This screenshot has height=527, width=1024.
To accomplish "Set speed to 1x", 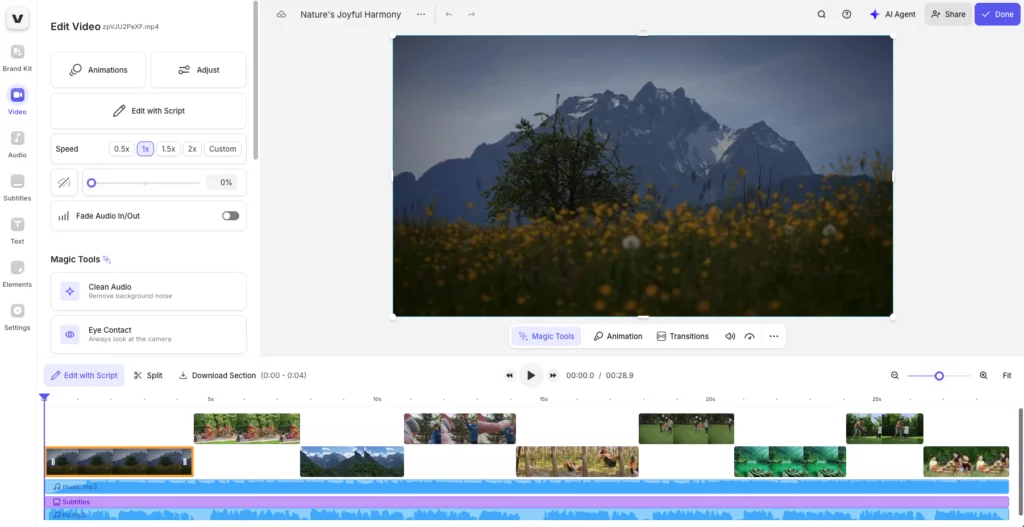I will pyautogui.click(x=145, y=149).
